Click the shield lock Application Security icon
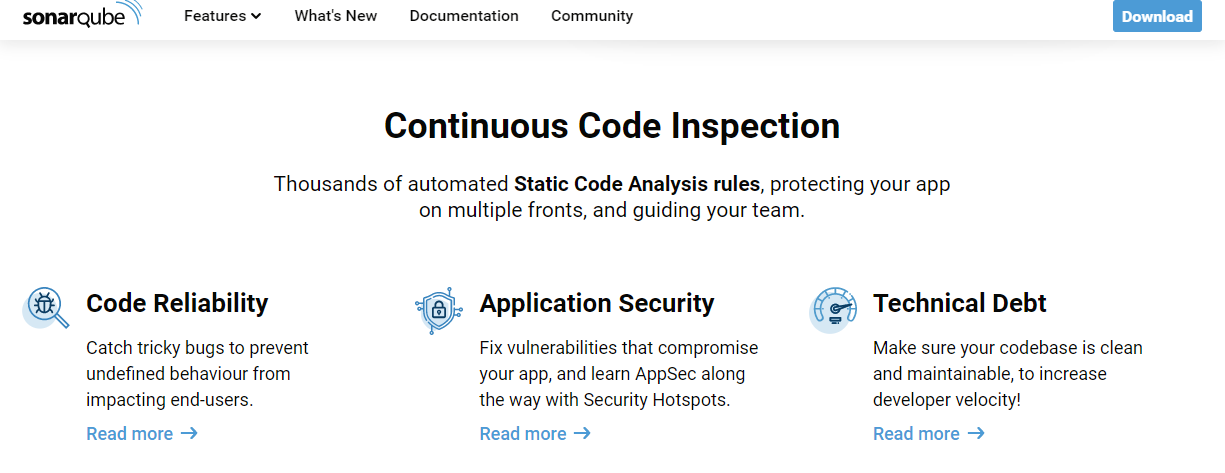The image size is (1225, 473). pos(439,310)
